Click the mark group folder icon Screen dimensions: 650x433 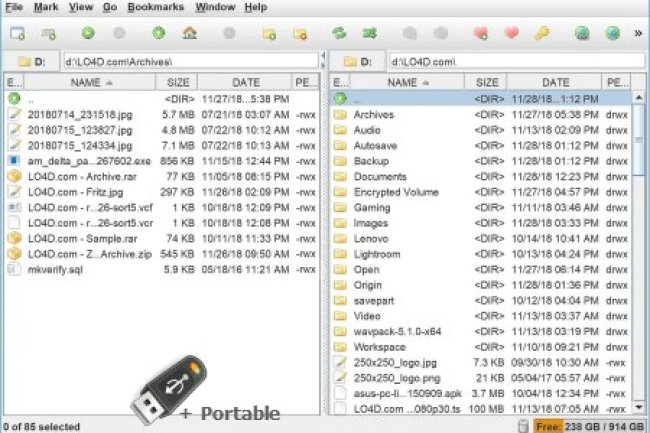(269, 34)
